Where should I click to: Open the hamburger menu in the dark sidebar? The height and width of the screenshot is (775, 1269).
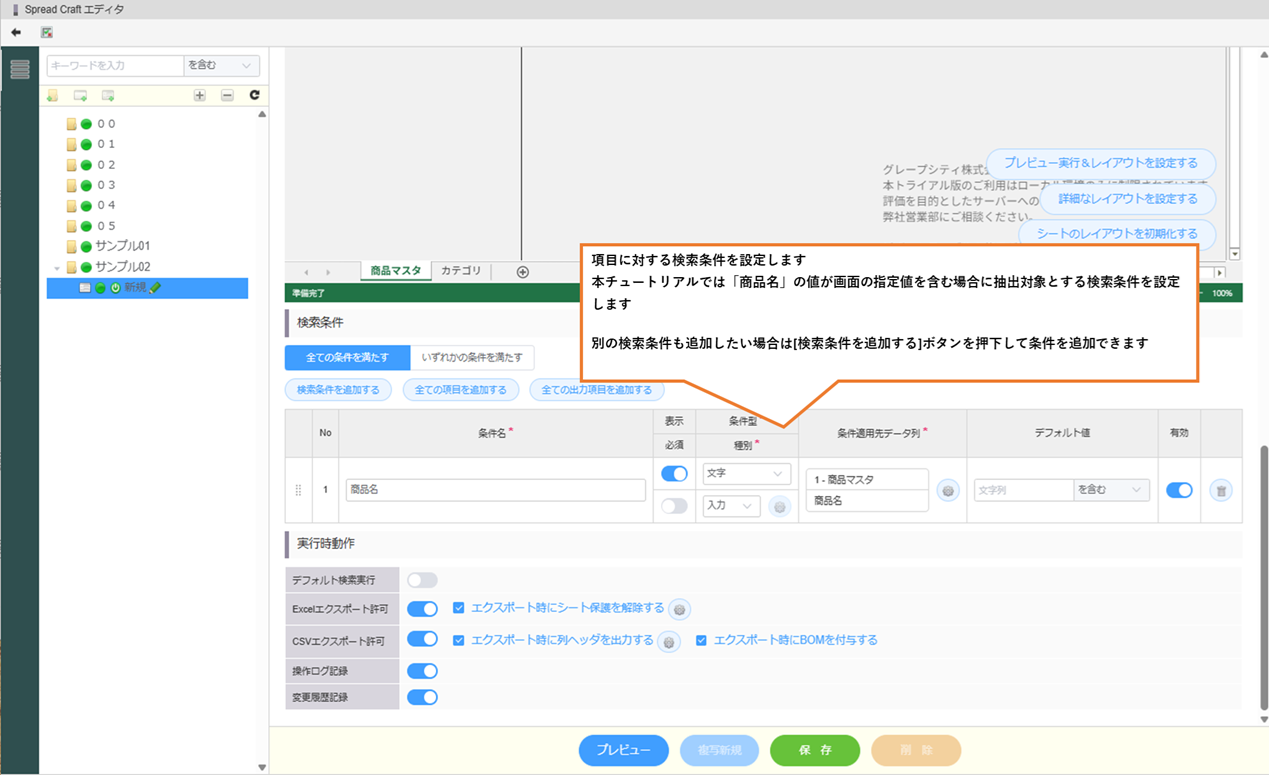[x=19, y=69]
